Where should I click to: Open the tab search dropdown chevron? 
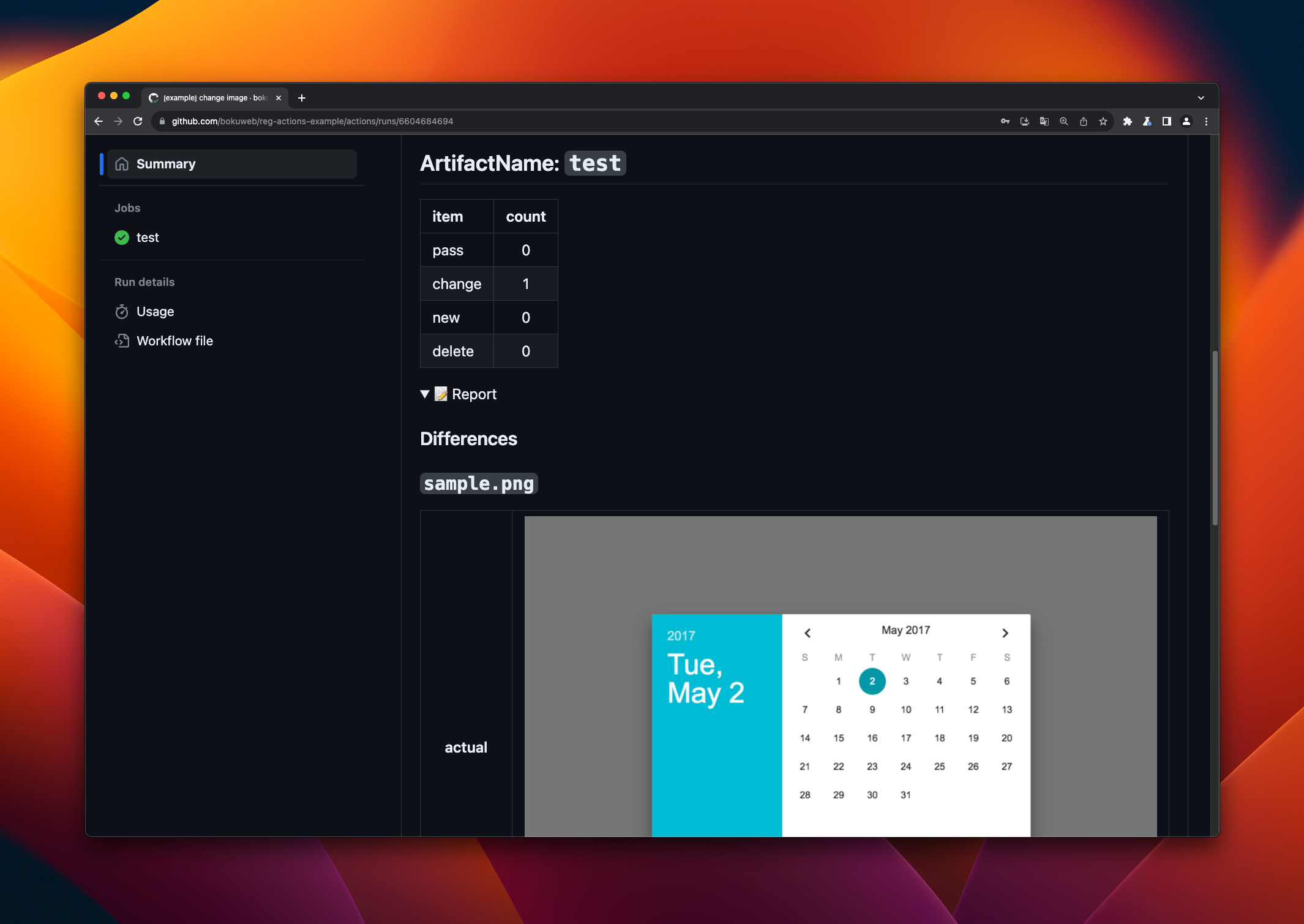tap(1201, 98)
